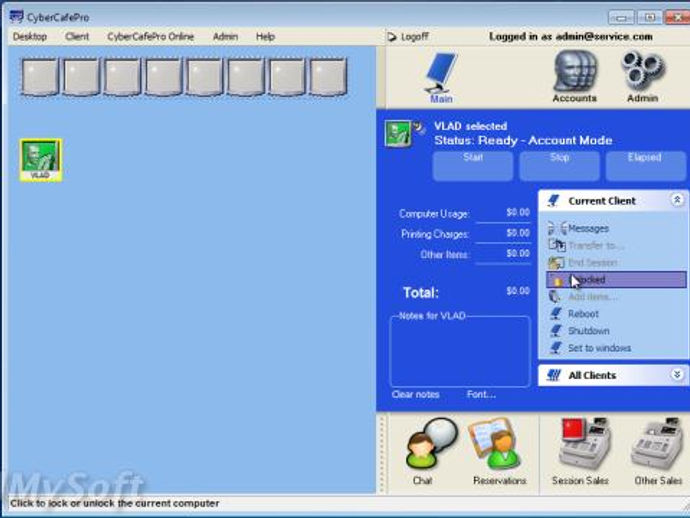Click the Status: Ready - Account Mode text
Image resolution: width=690 pixels, height=518 pixels.
tap(523, 140)
